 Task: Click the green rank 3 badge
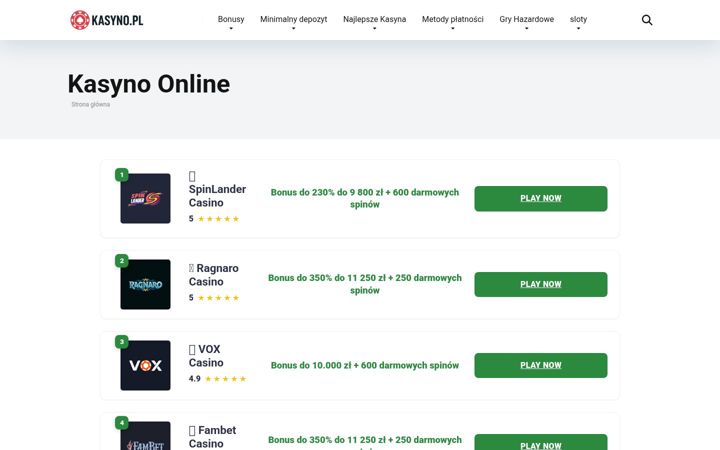[122, 342]
